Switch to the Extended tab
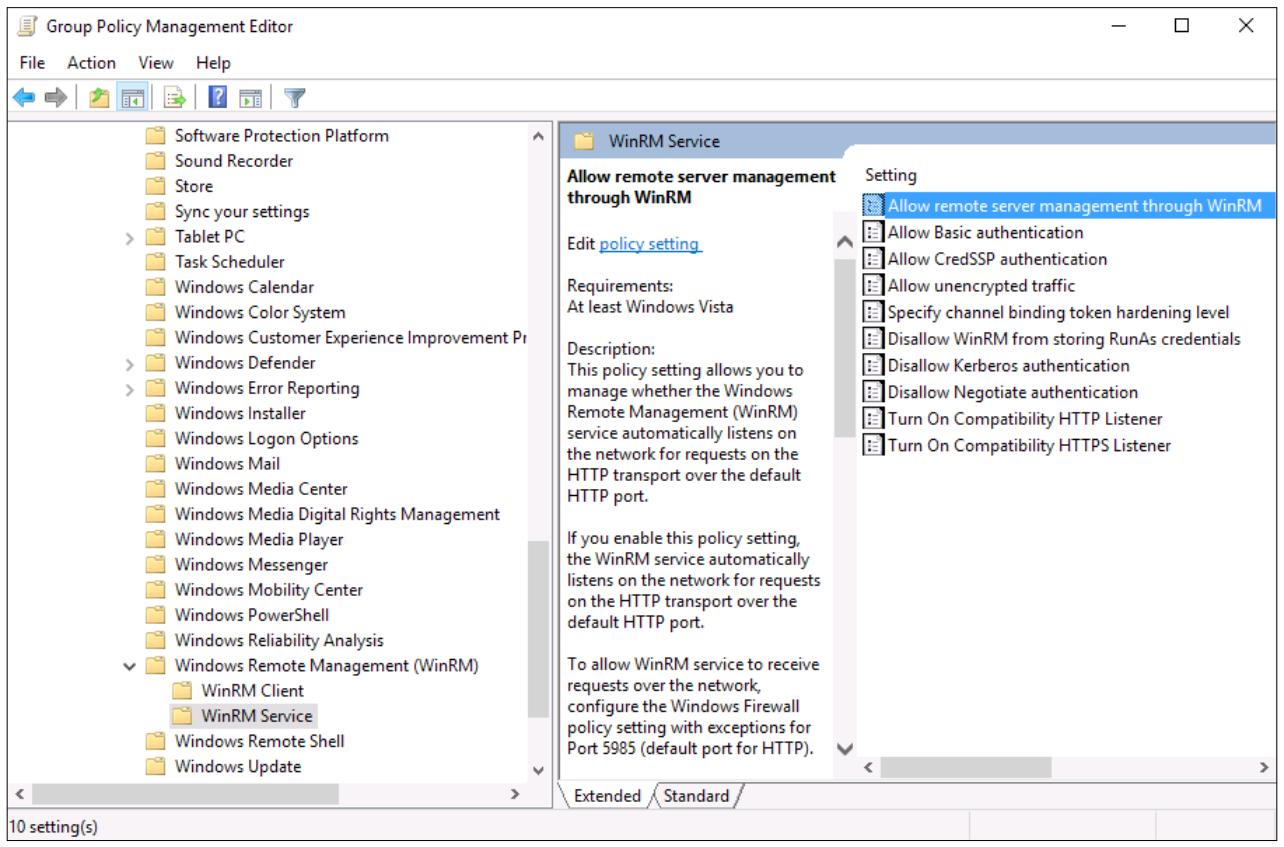Image resolution: width=1284 pixels, height=847 pixels. pyautogui.click(x=608, y=796)
